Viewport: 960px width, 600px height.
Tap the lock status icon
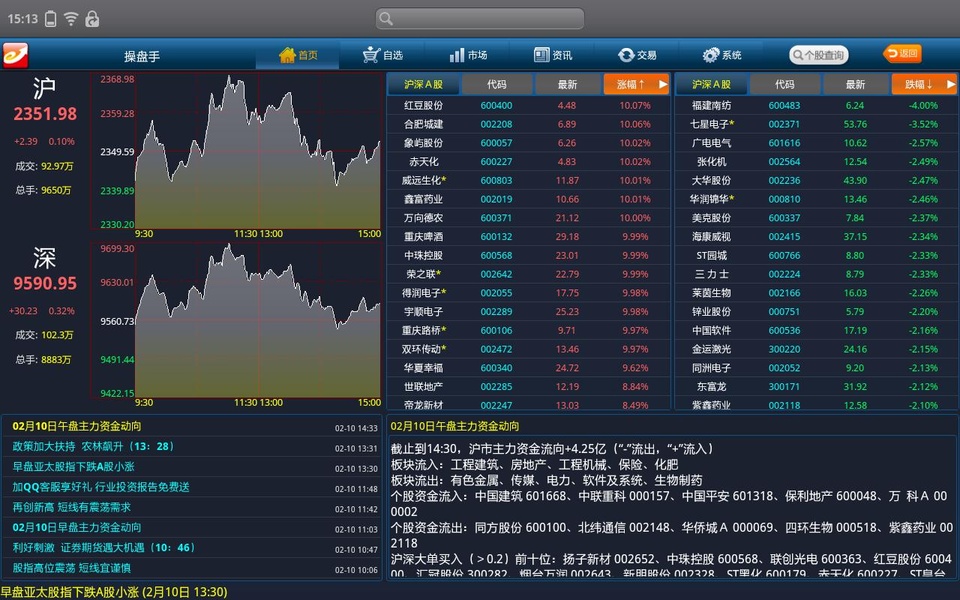(92, 19)
